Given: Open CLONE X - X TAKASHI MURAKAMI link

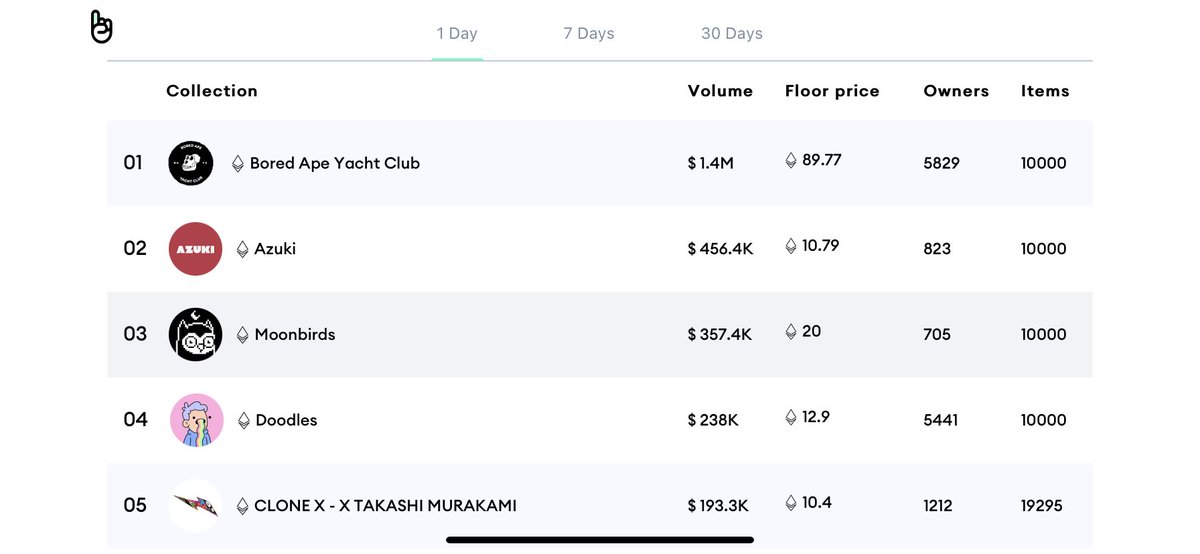Looking at the screenshot, I should pos(385,506).
